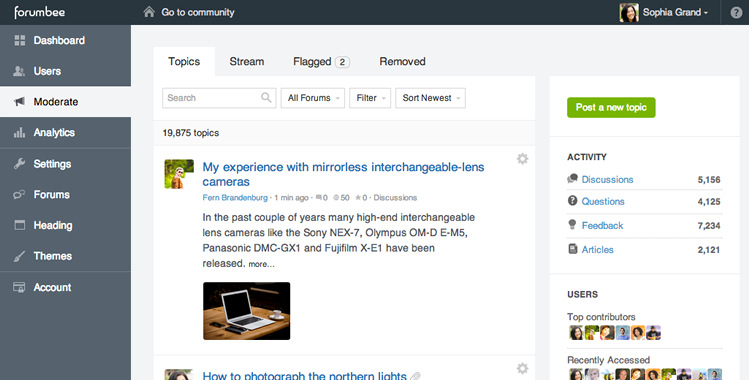Click the forumbee logo
The width and height of the screenshot is (749, 380).
(x=40, y=12)
